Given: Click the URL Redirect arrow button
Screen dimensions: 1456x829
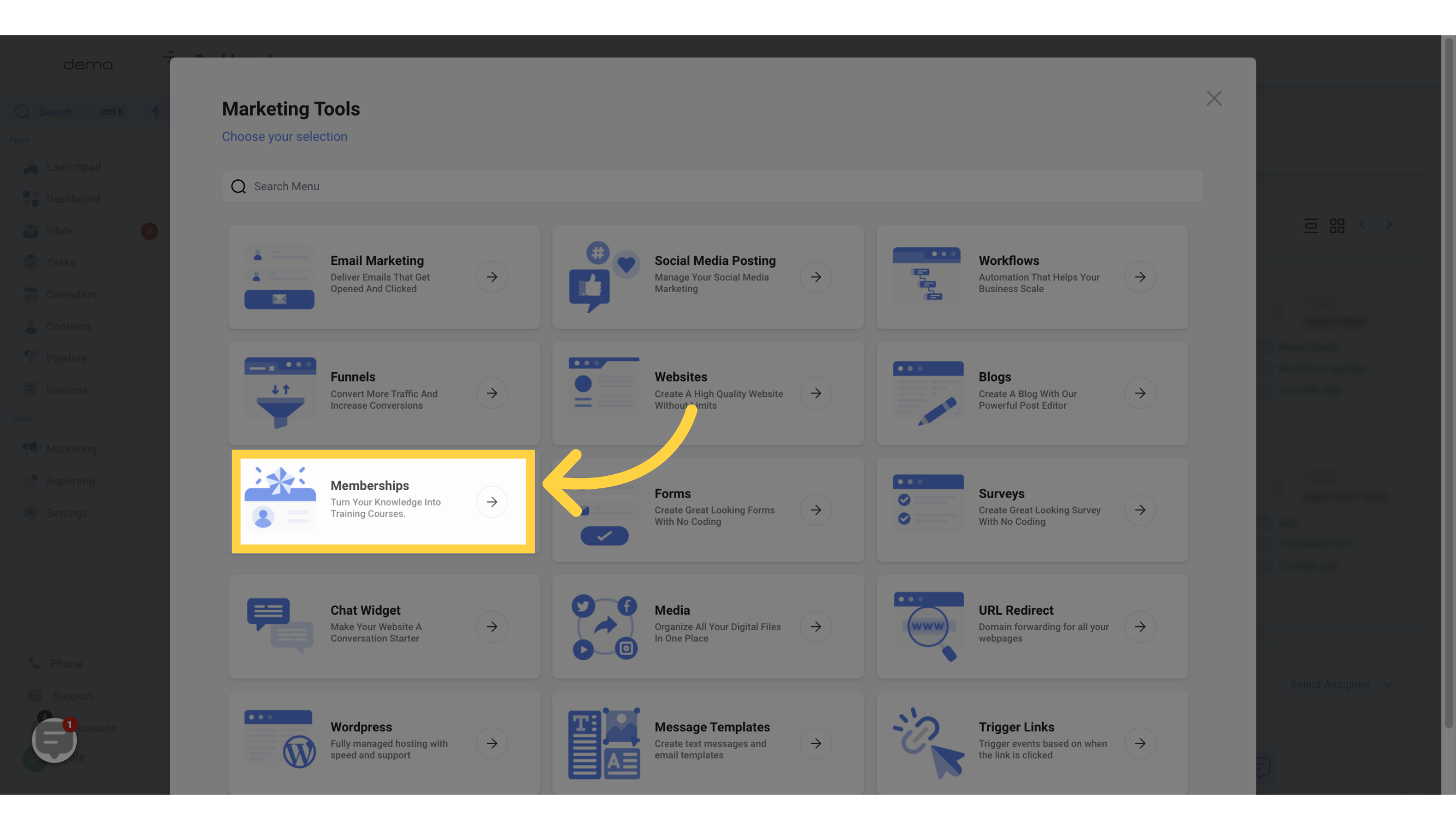Looking at the screenshot, I should [x=1140, y=626].
